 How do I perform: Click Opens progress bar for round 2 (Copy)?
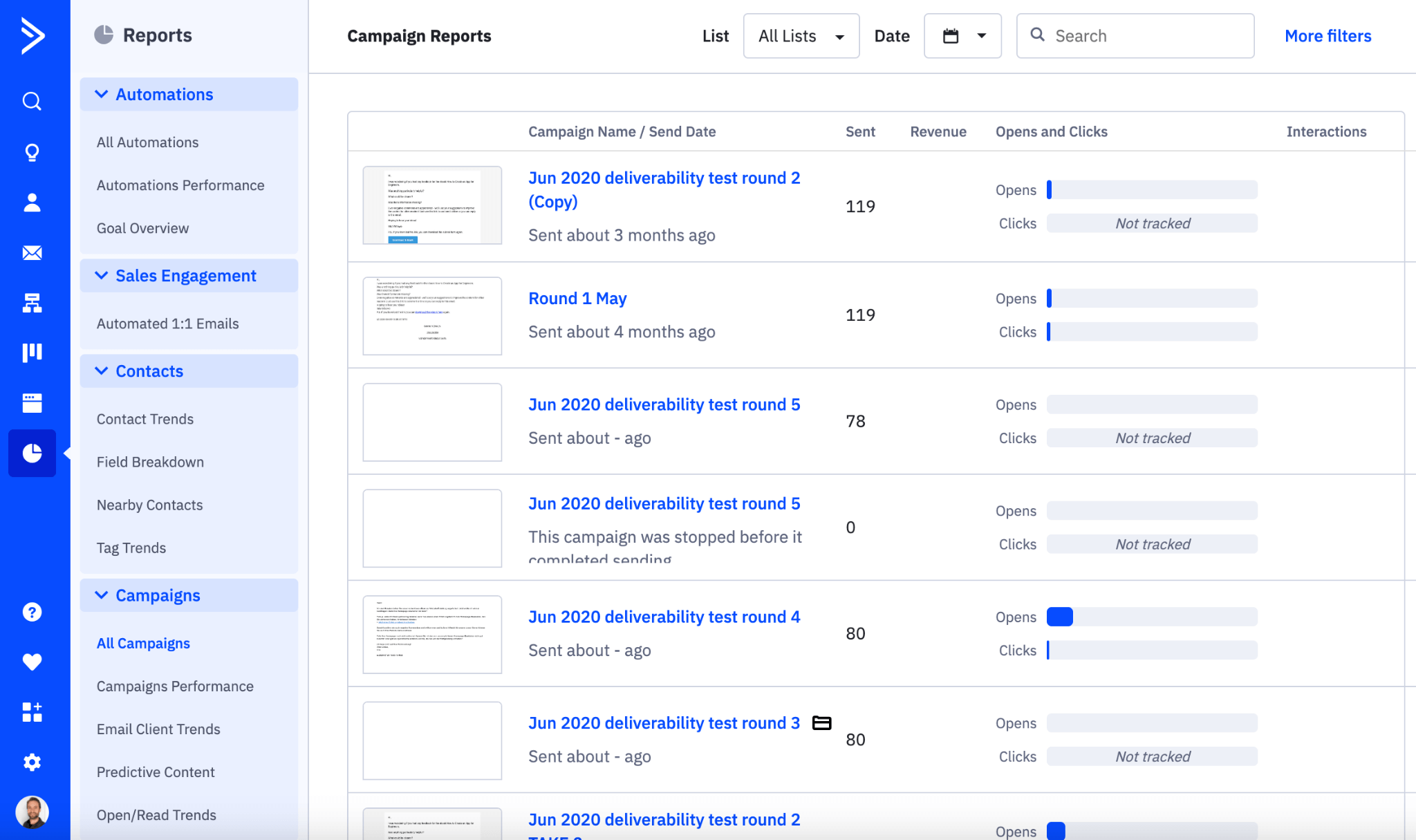tap(1152, 189)
